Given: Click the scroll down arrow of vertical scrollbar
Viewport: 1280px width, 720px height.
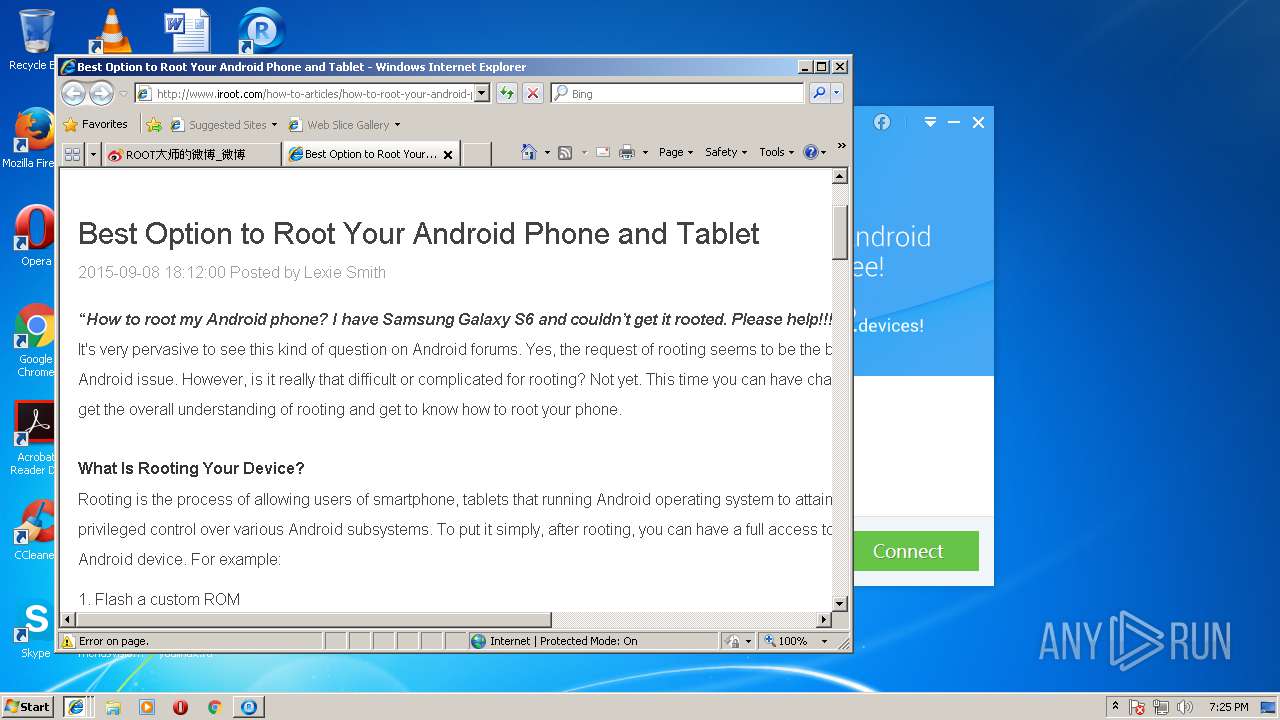Looking at the screenshot, I should (840, 604).
